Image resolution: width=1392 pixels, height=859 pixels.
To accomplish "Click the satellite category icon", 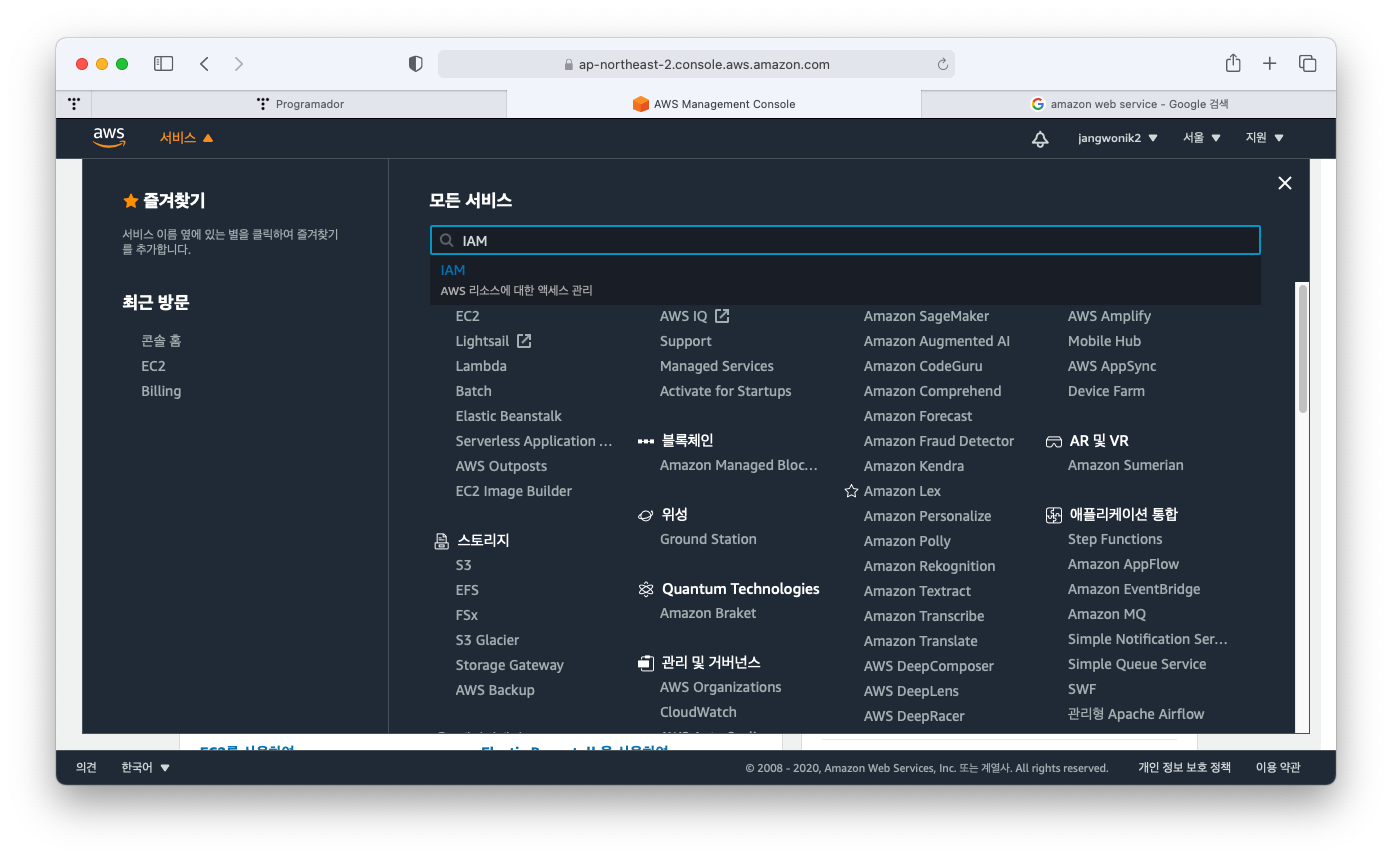I will (x=646, y=515).
